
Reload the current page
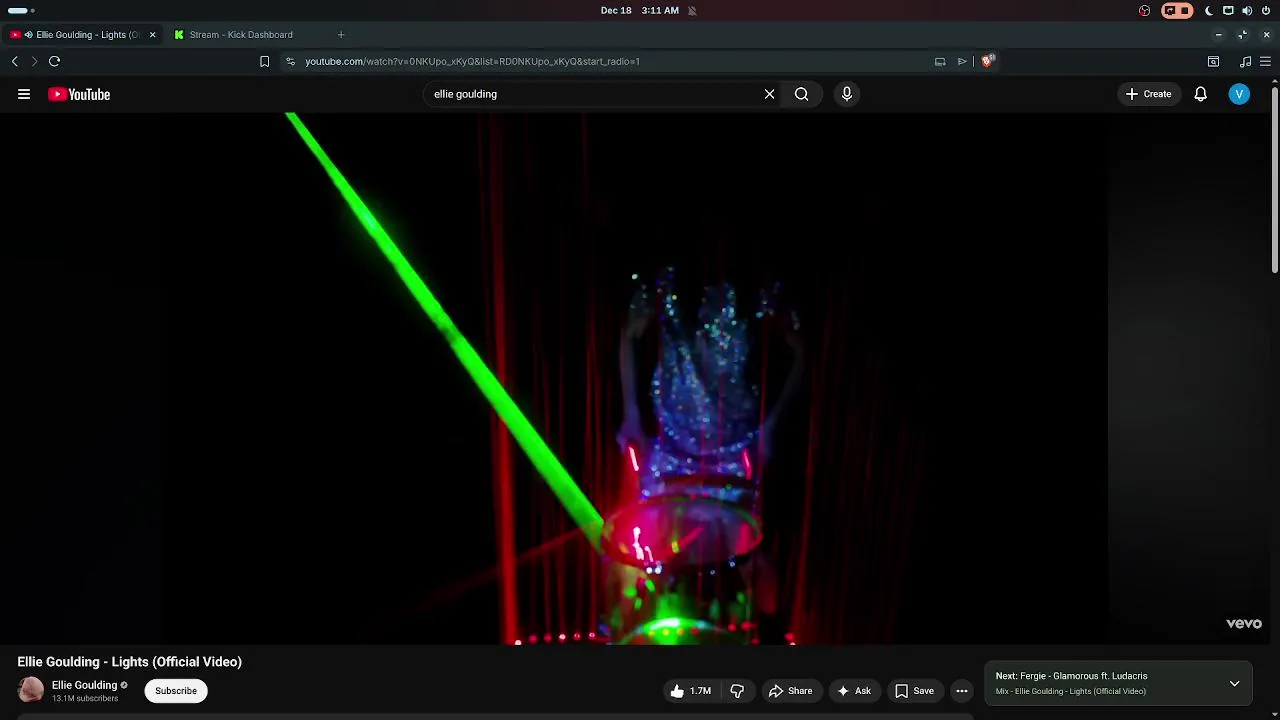click(55, 61)
